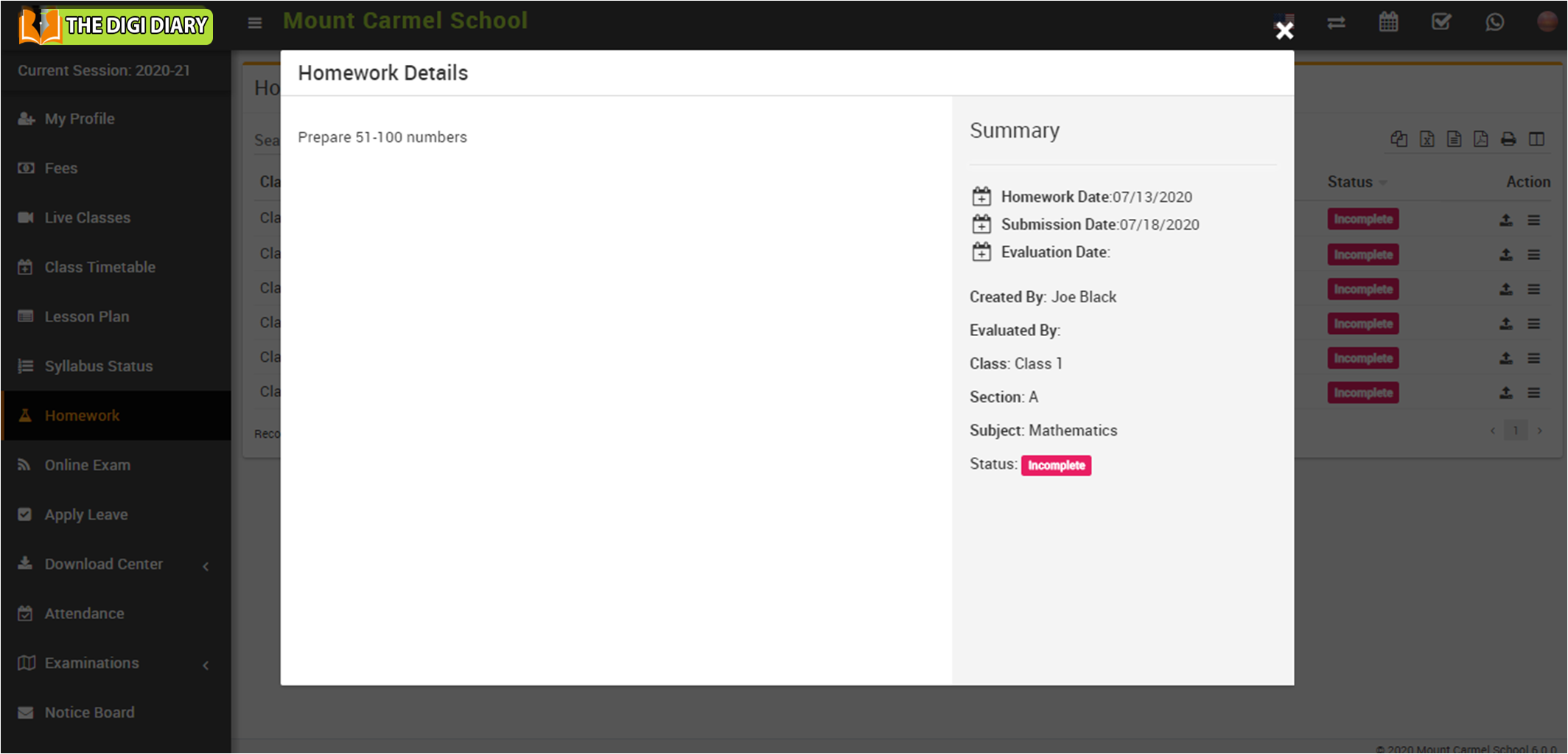Open the task checklist icon in the header
The width and height of the screenshot is (1568, 754).
(1441, 22)
